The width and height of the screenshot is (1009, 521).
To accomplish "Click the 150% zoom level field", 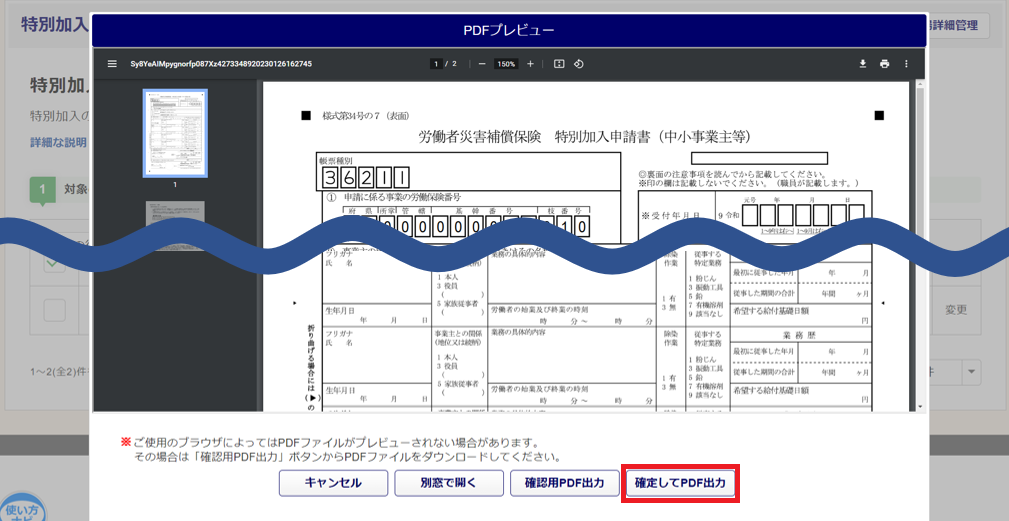I will tap(506, 64).
